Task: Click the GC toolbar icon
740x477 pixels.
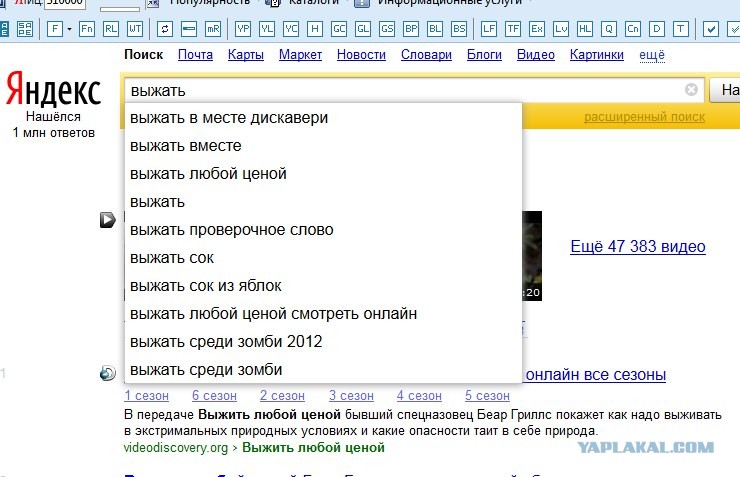Action: pos(339,29)
